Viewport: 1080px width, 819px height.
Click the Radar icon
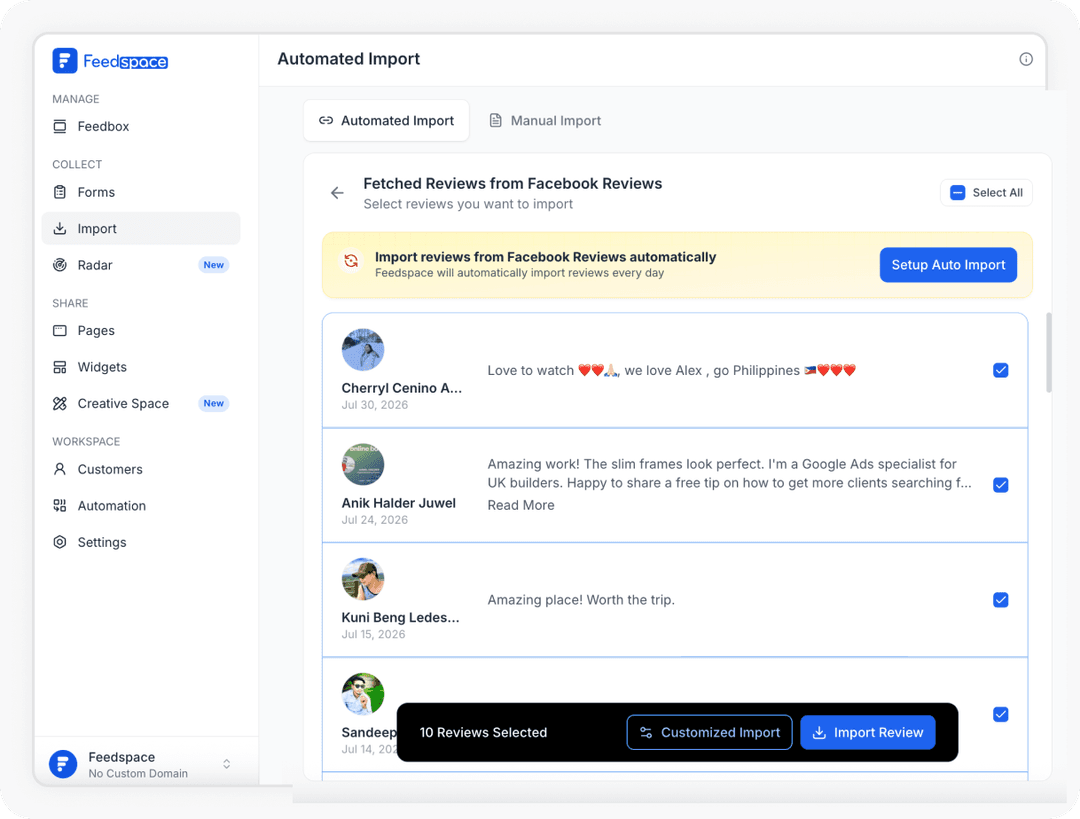pyautogui.click(x=60, y=265)
